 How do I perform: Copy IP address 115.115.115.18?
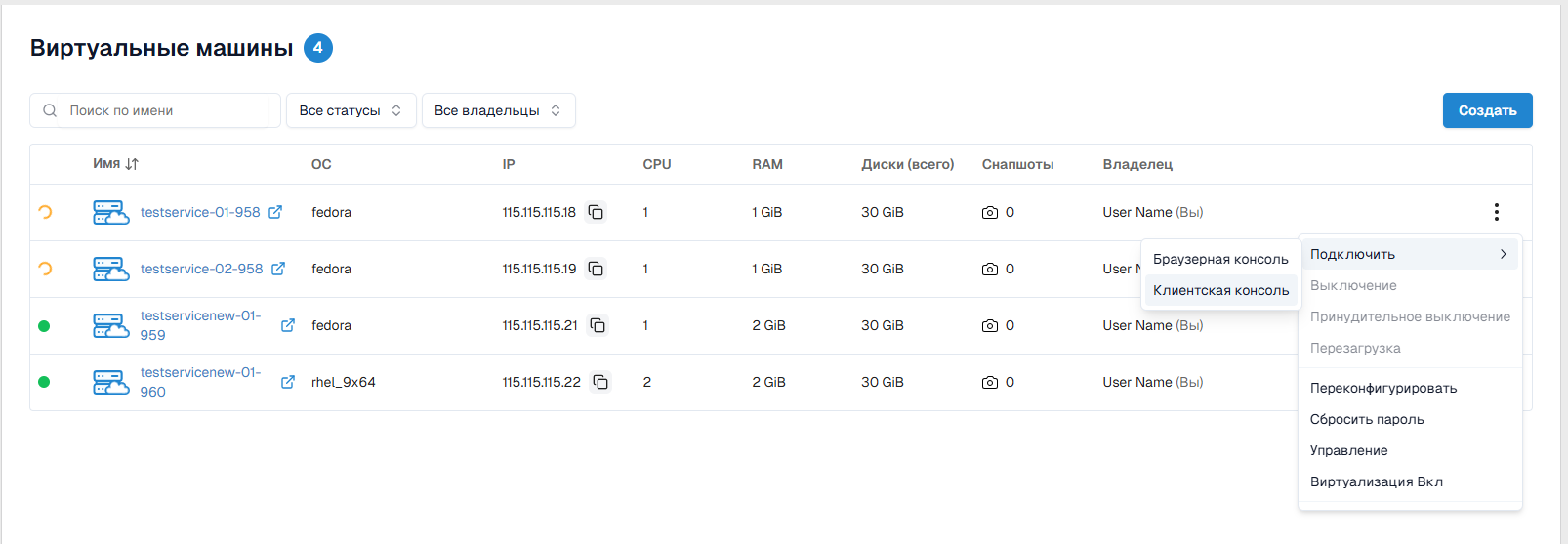pos(596,212)
